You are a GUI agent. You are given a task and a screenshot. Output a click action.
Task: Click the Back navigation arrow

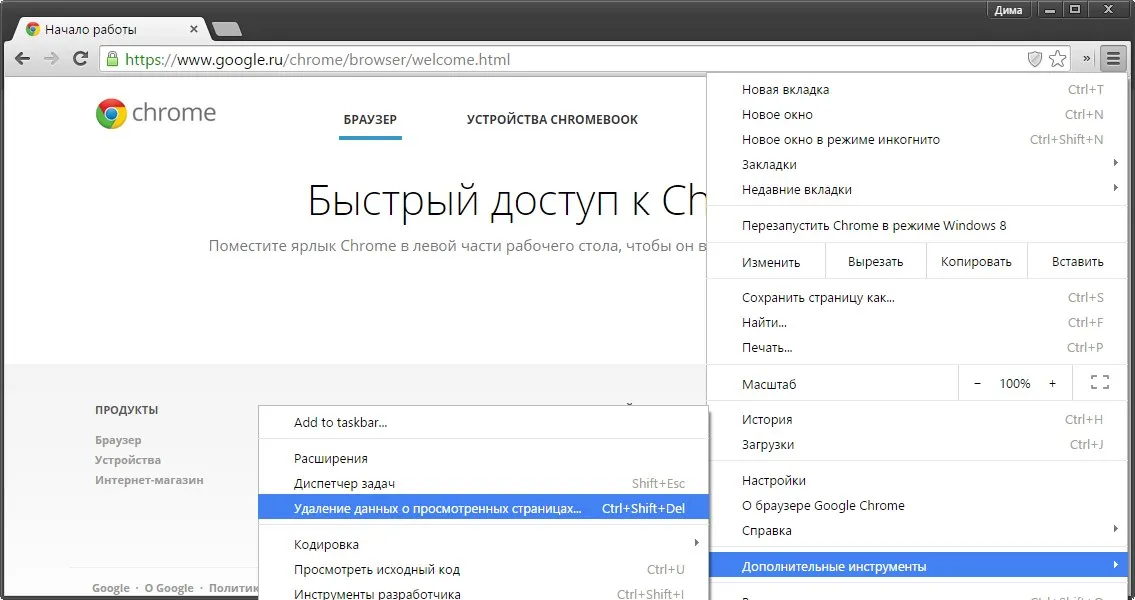click(22, 59)
